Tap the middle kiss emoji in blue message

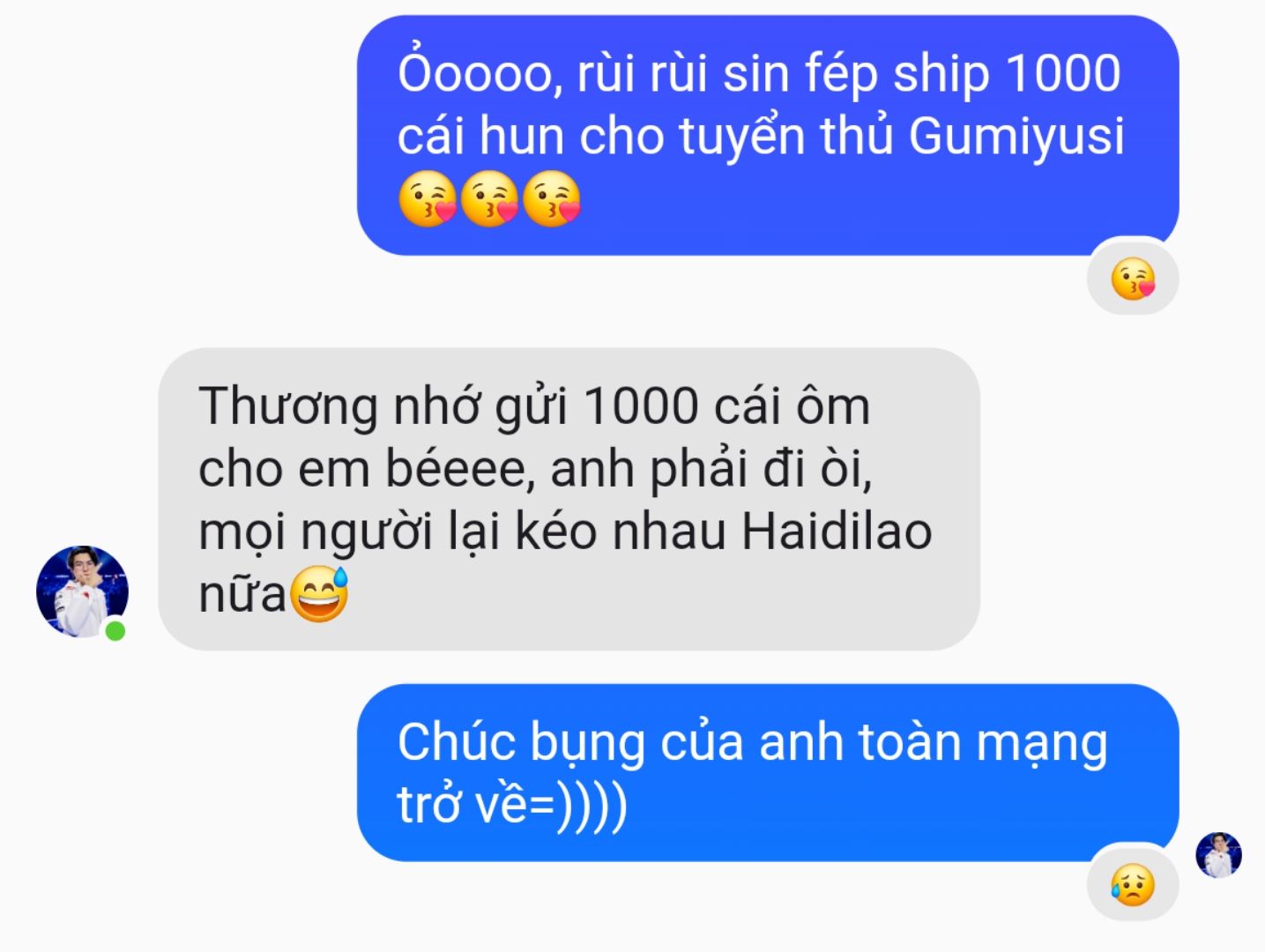[489, 199]
